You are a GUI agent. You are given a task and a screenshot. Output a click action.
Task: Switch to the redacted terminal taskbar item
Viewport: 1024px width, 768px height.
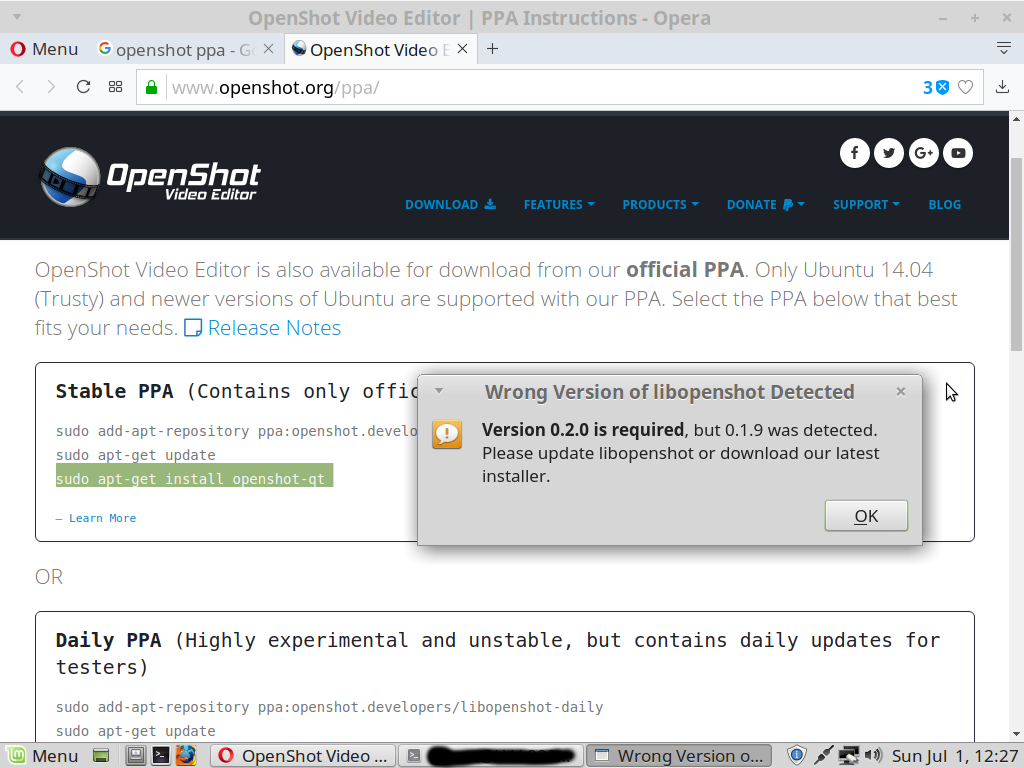point(490,756)
